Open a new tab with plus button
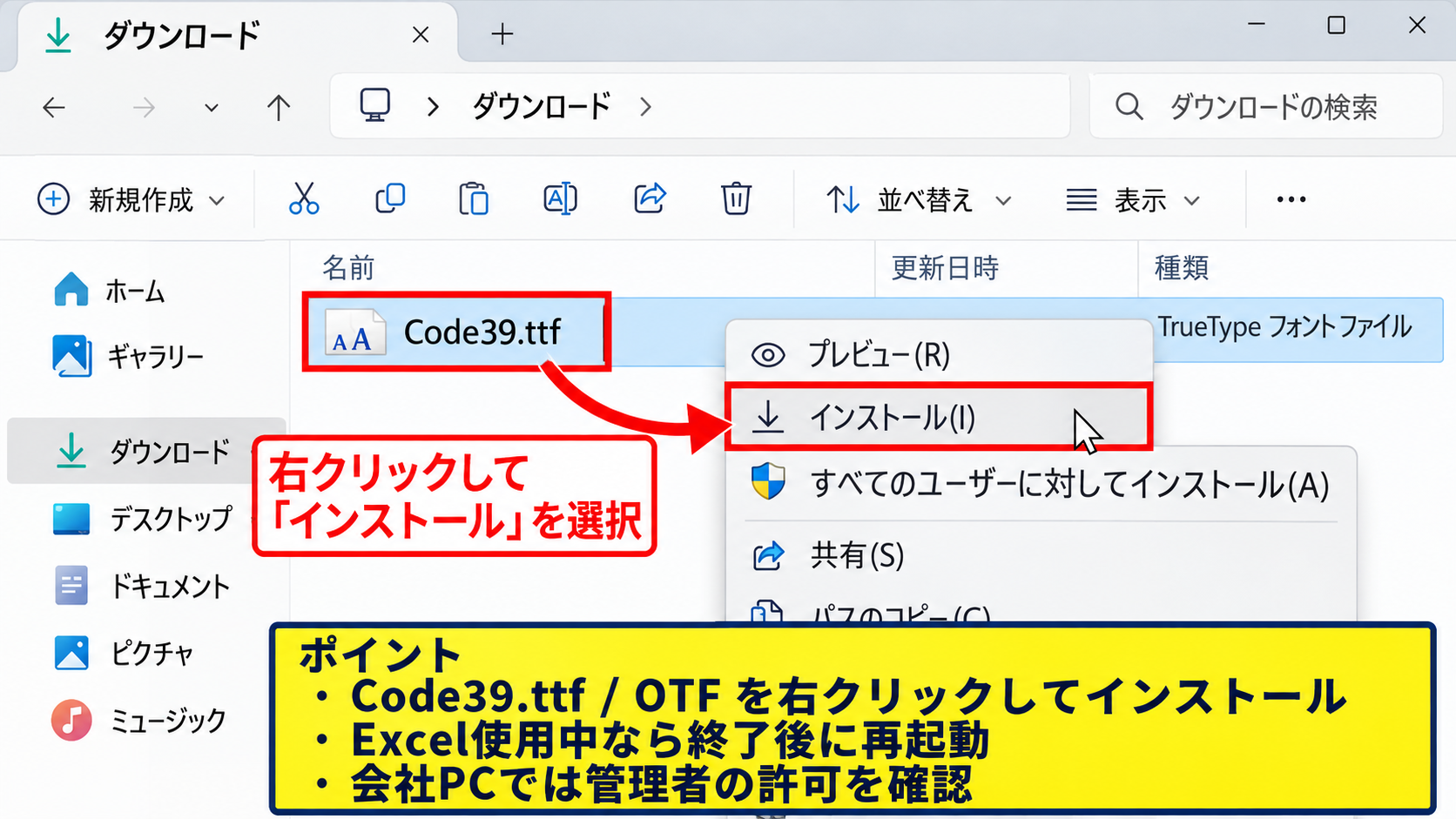Image resolution: width=1456 pixels, height=819 pixels. point(502,34)
